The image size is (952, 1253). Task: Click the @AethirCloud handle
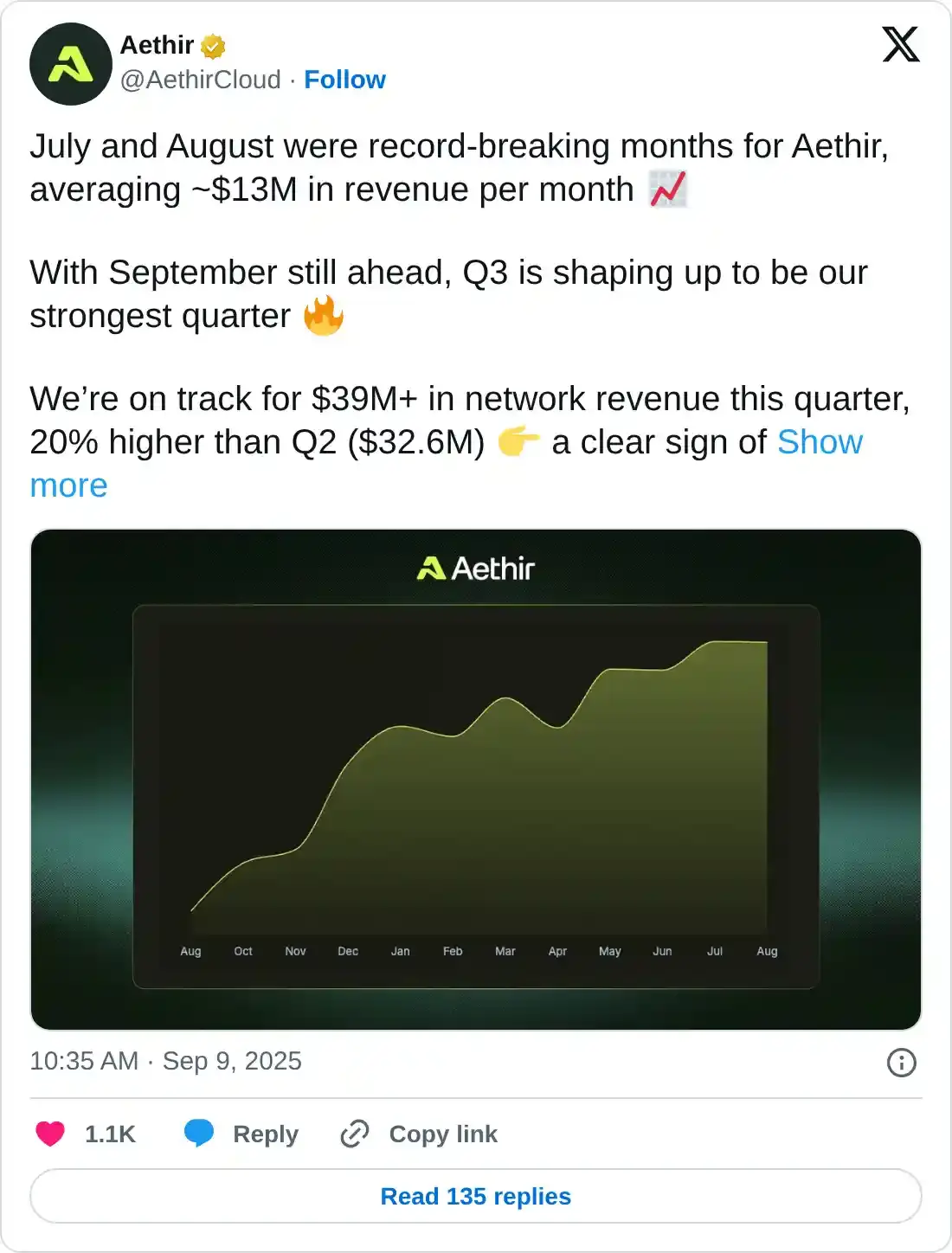tap(201, 80)
